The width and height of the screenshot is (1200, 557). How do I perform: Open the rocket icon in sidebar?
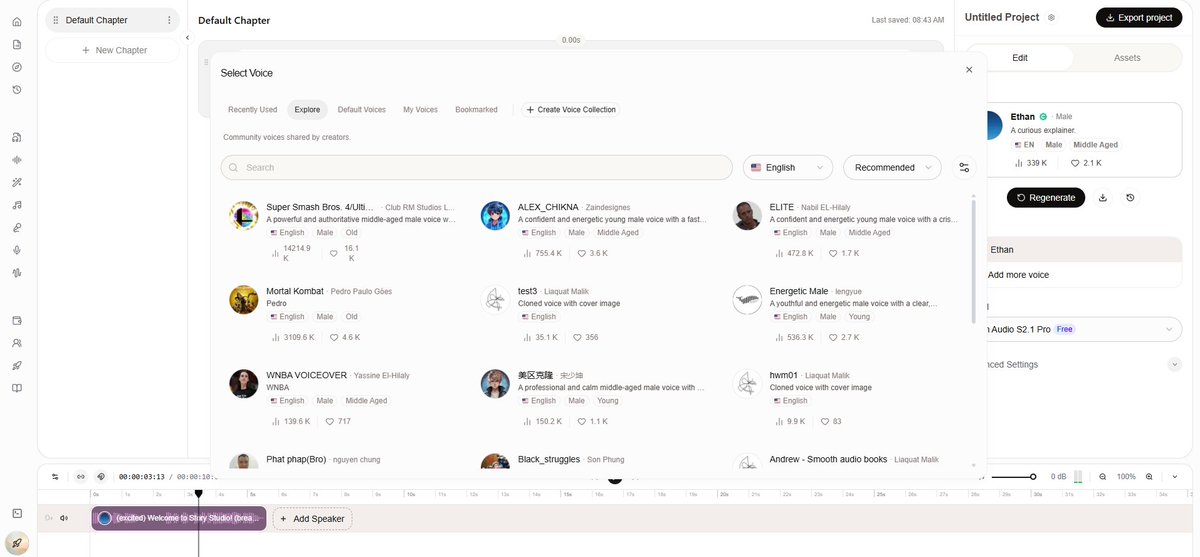[x=17, y=365]
